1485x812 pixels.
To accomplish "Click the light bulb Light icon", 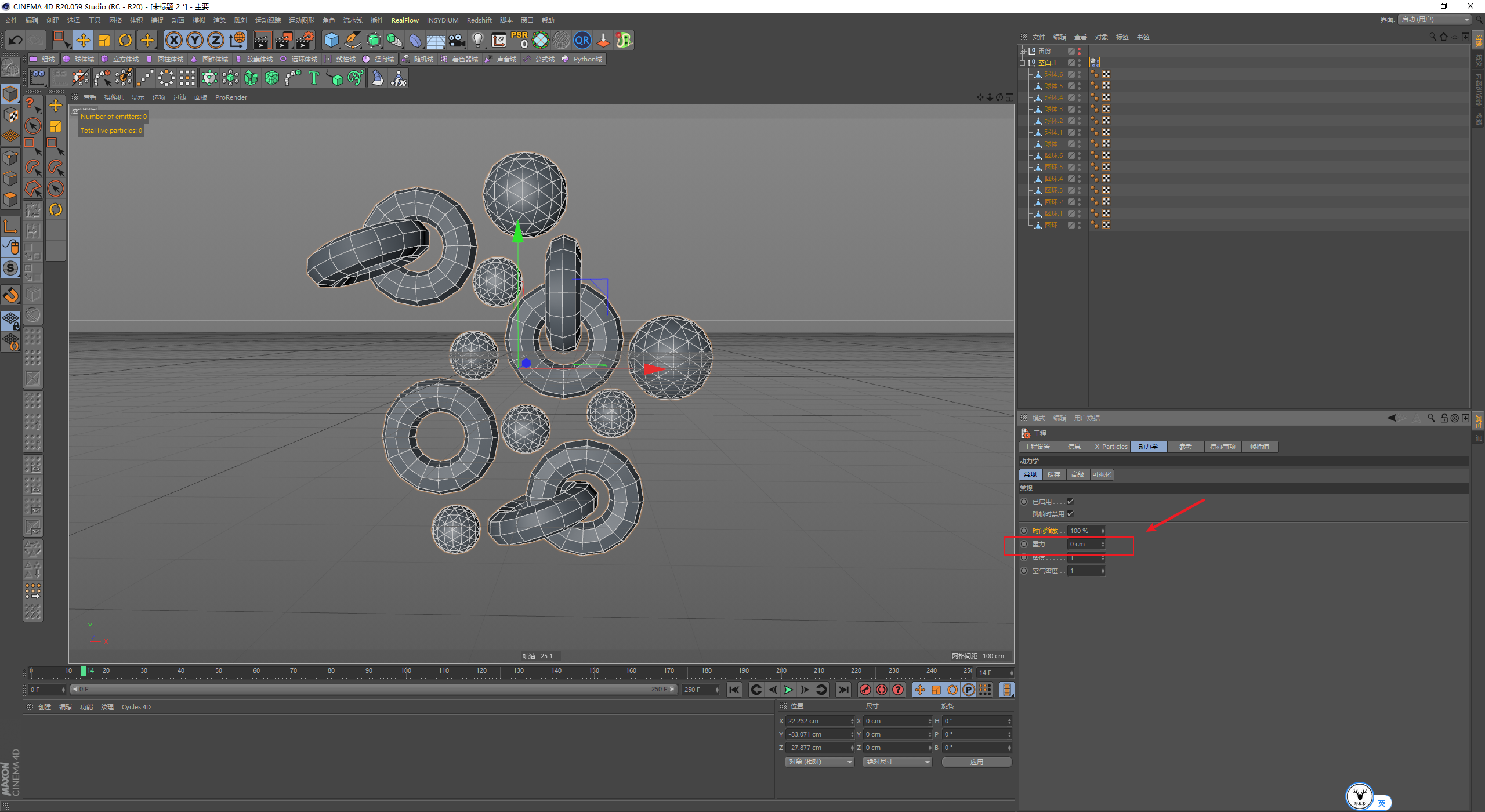I will (477, 40).
